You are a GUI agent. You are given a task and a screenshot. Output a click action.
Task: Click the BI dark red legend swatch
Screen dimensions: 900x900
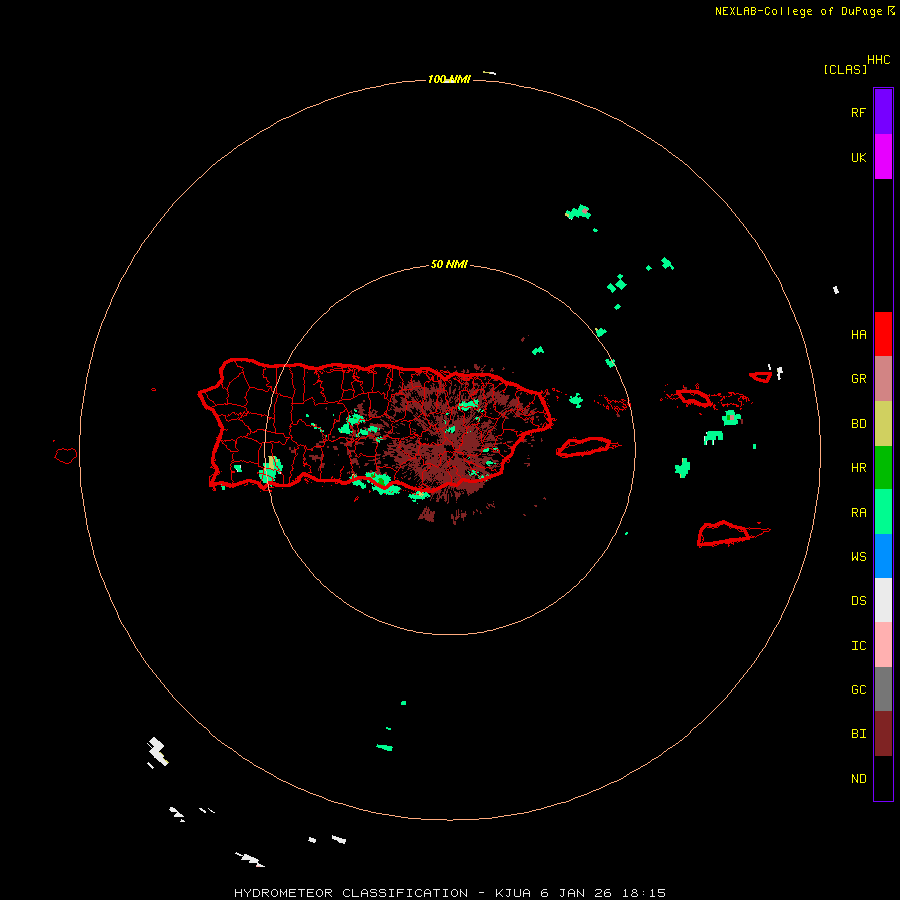[x=883, y=734]
